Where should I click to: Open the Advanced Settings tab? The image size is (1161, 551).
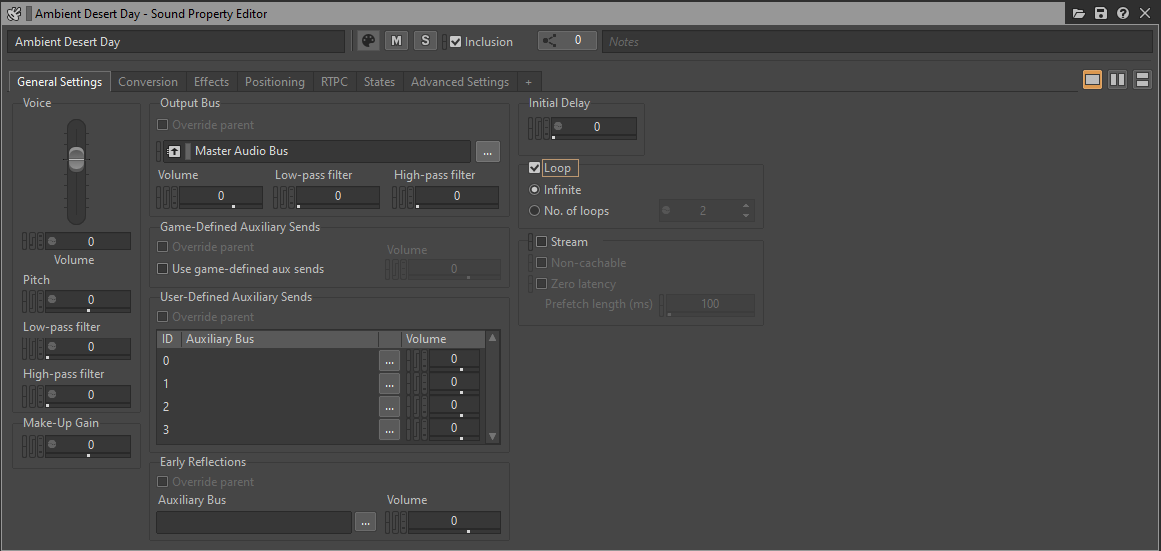point(460,81)
